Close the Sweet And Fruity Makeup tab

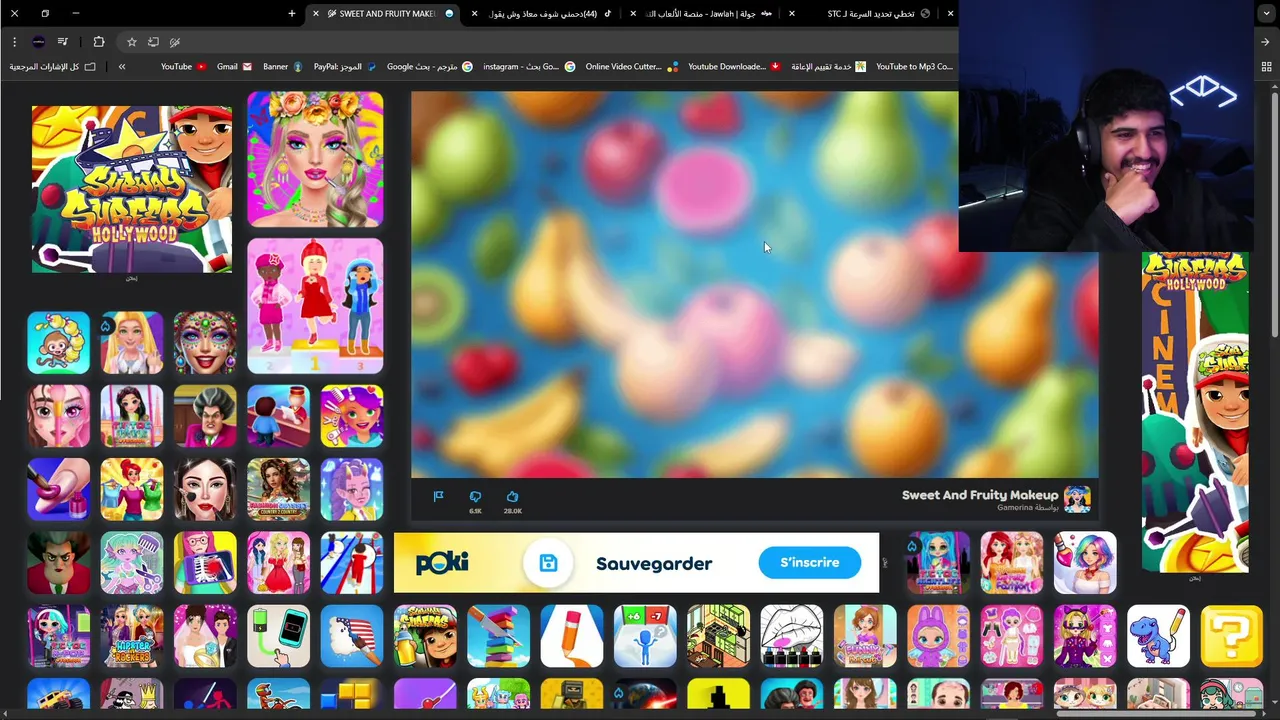pos(316,14)
